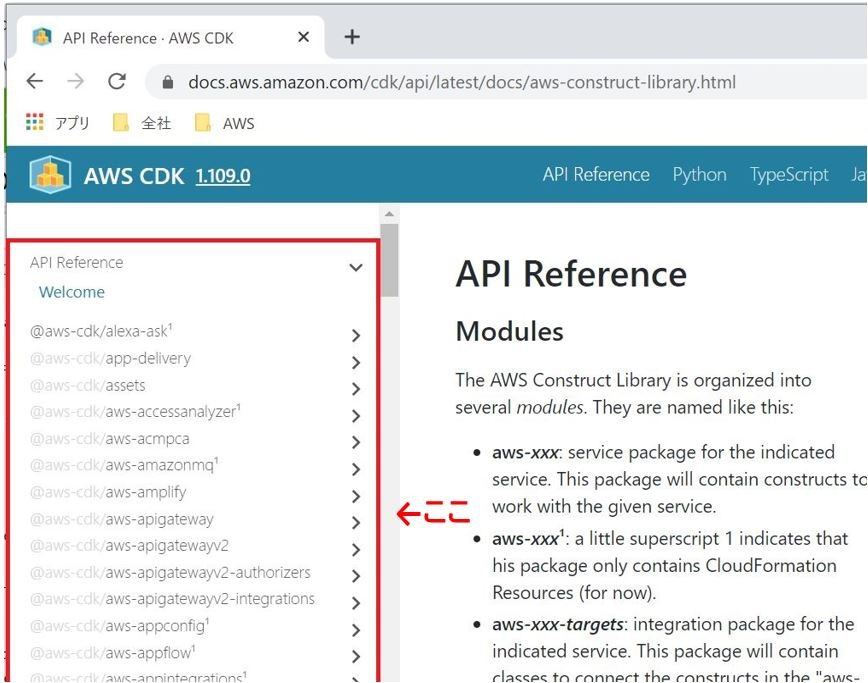
Task: Click the browser back arrow
Action: (x=35, y=81)
